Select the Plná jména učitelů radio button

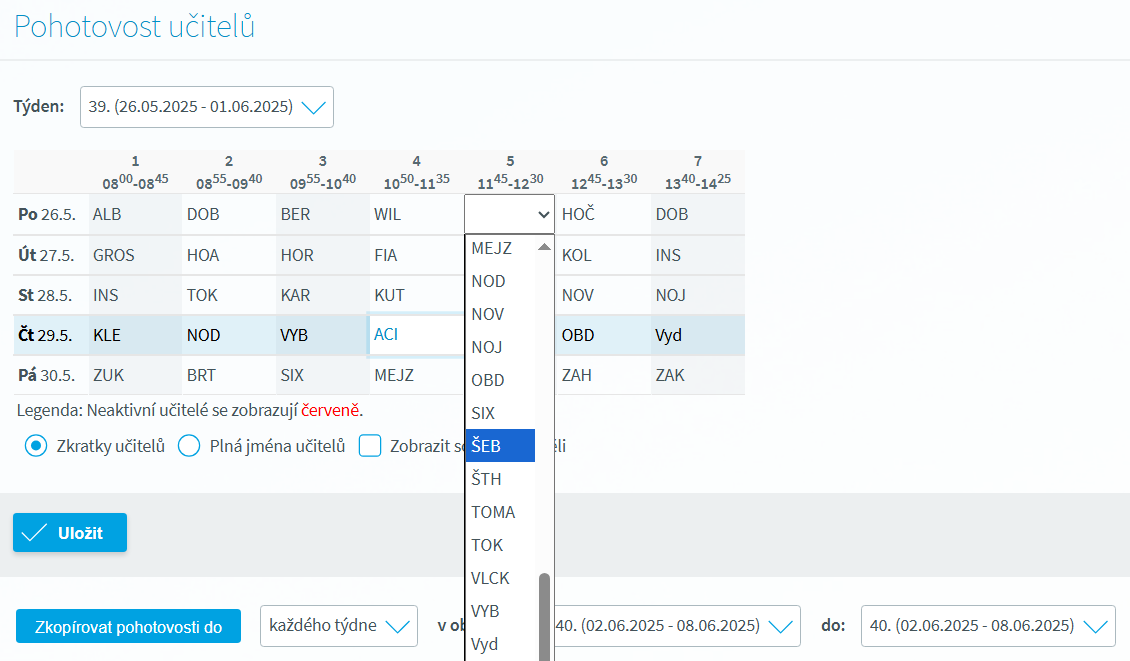click(189, 446)
